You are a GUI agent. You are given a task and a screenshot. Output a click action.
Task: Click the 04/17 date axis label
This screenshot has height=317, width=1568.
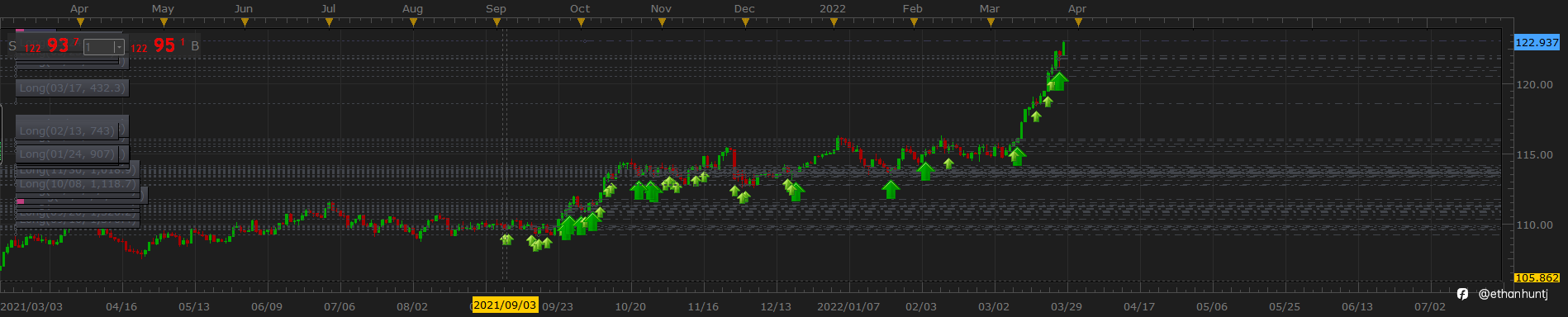pos(1139,306)
